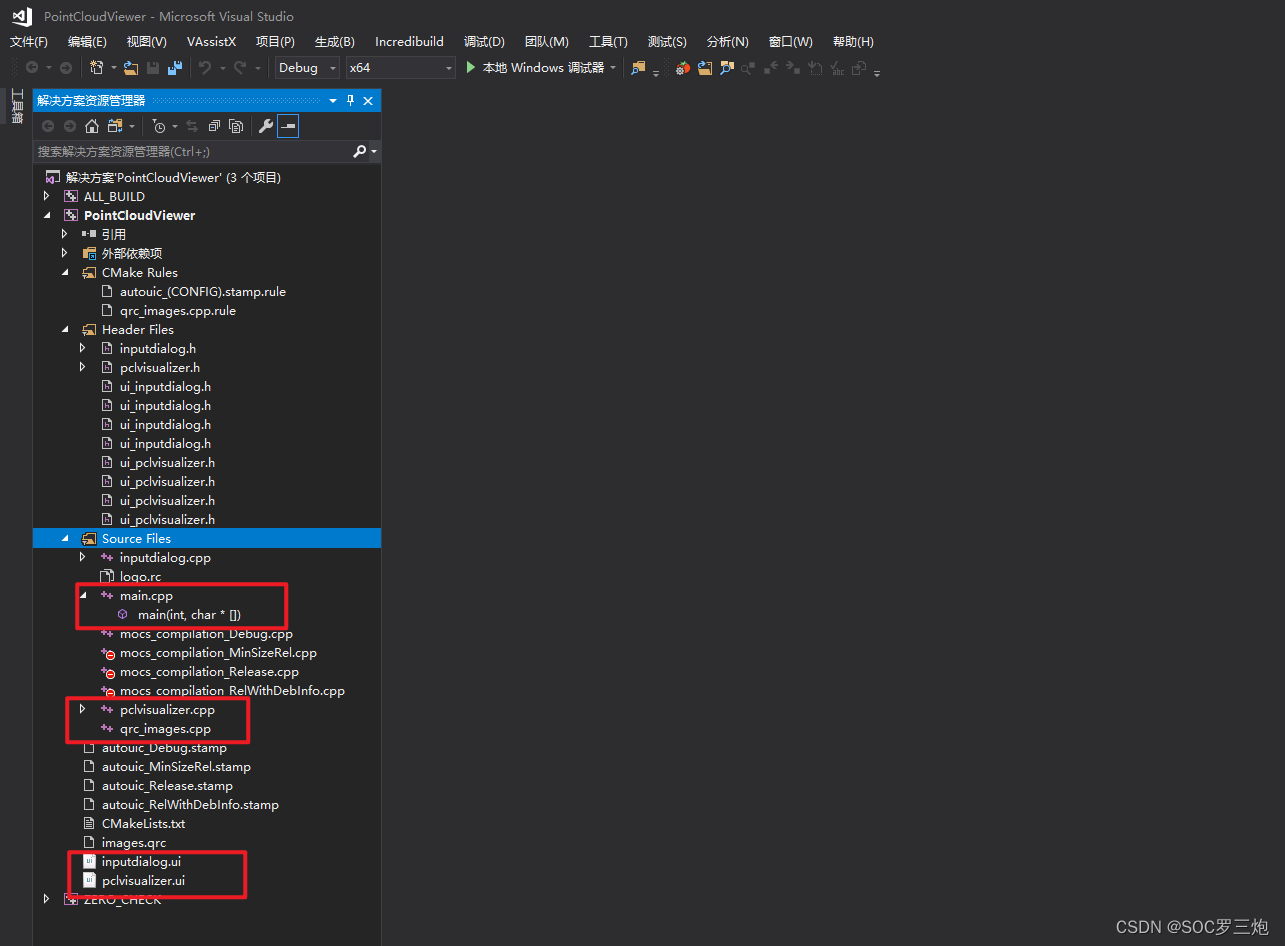Image resolution: width=1285 pixels, height=946 pixels.
Task: Collapse the Header Files folder
Action: [64, 329]
